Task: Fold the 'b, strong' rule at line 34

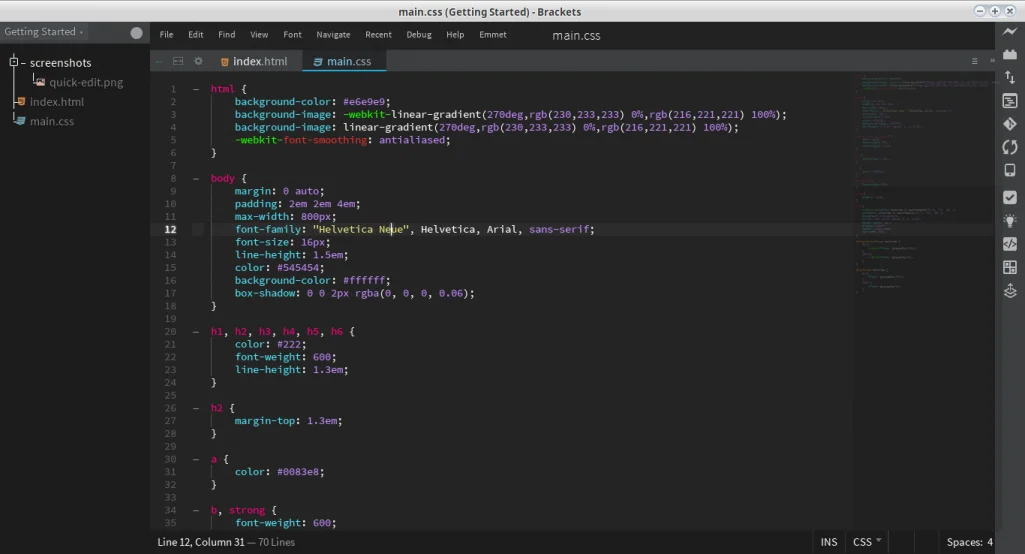Action: click(195, 510)
